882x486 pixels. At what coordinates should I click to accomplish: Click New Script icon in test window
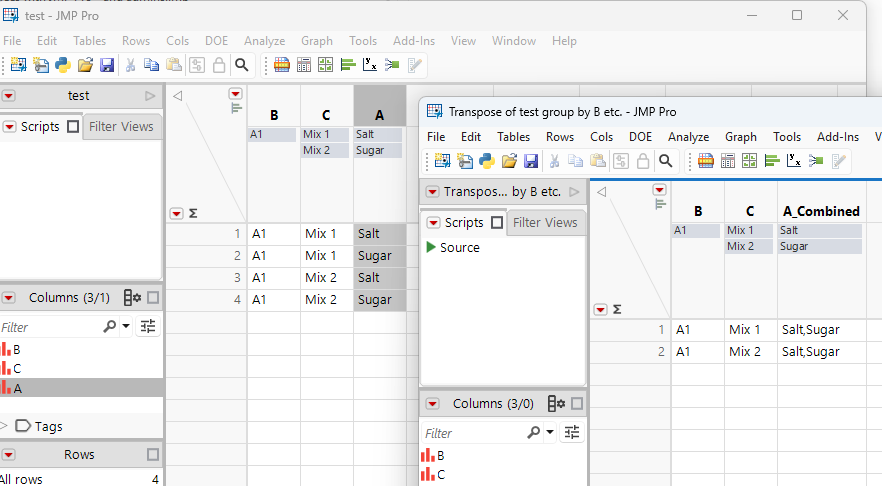40,65
